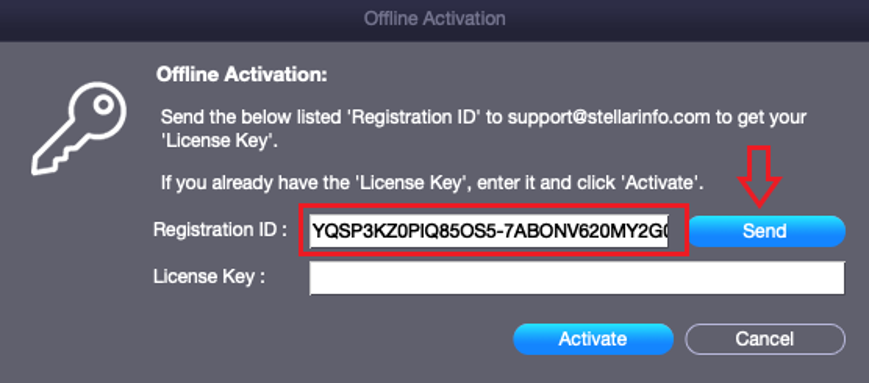The image size is (870, 383).
Task: Click the 'License Key :' label
Action: pyautogui.click(x=209, y=276)
